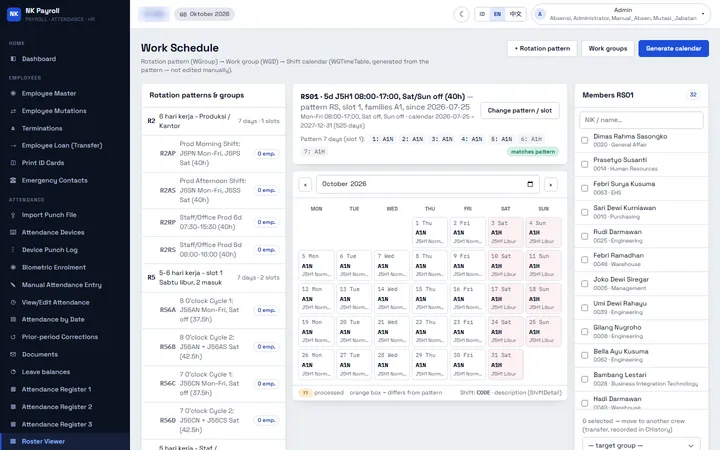This screenshot has width=720, height=450.
Task: Click the Terminations sidebar icon
Action: click(13, 128)
